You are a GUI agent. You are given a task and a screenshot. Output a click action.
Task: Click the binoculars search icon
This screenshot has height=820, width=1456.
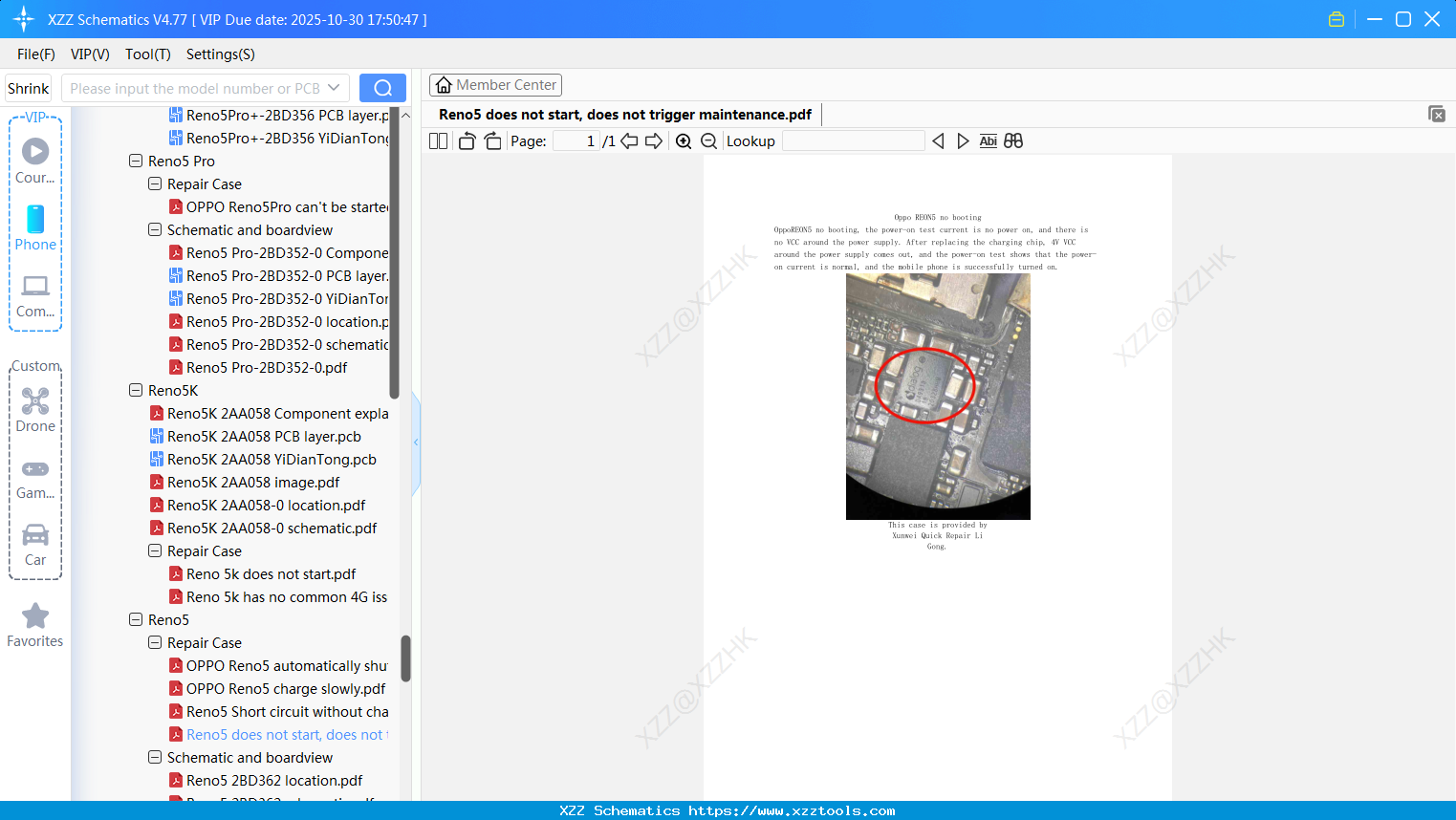click(1013, 141)
